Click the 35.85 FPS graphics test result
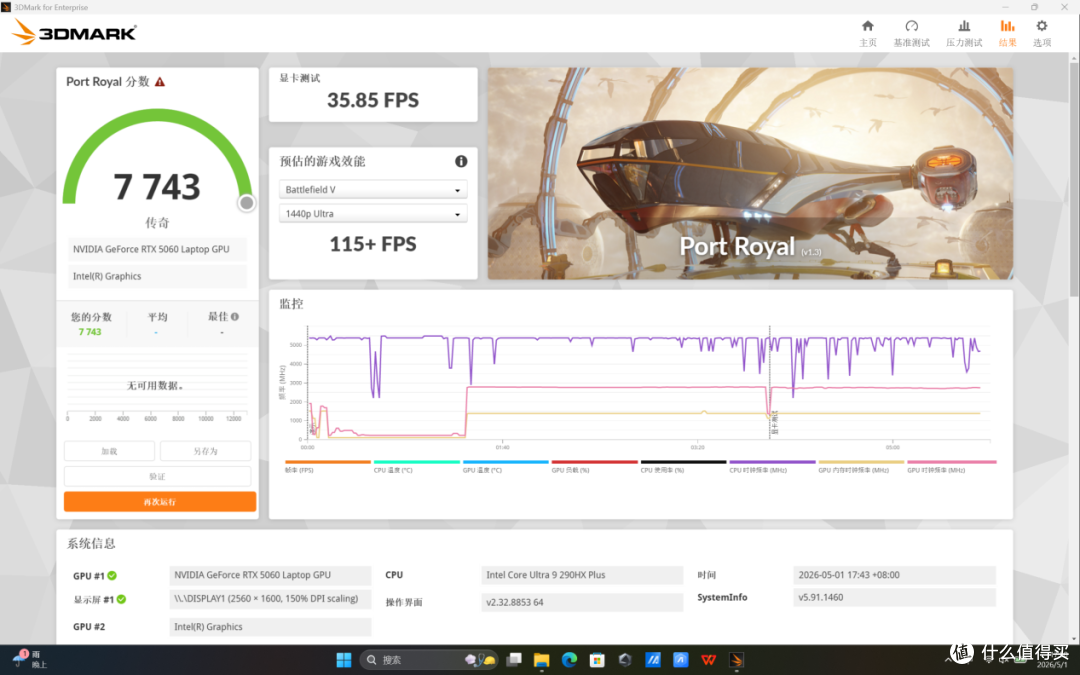The height and width of the screenshot is (675, 1080). pos(373,101)
